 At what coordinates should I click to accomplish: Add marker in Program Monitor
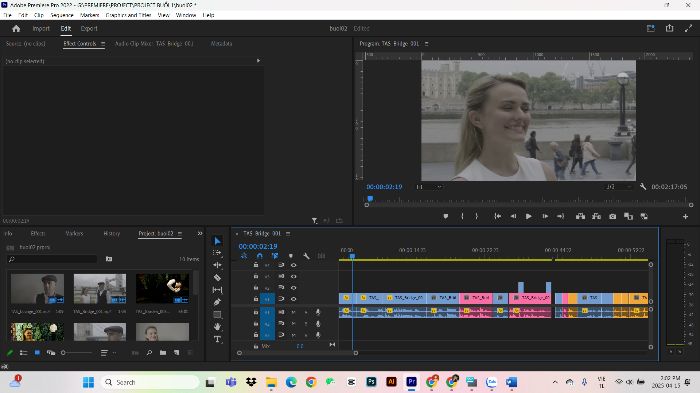pyautogui.click(x=446, y=216)
